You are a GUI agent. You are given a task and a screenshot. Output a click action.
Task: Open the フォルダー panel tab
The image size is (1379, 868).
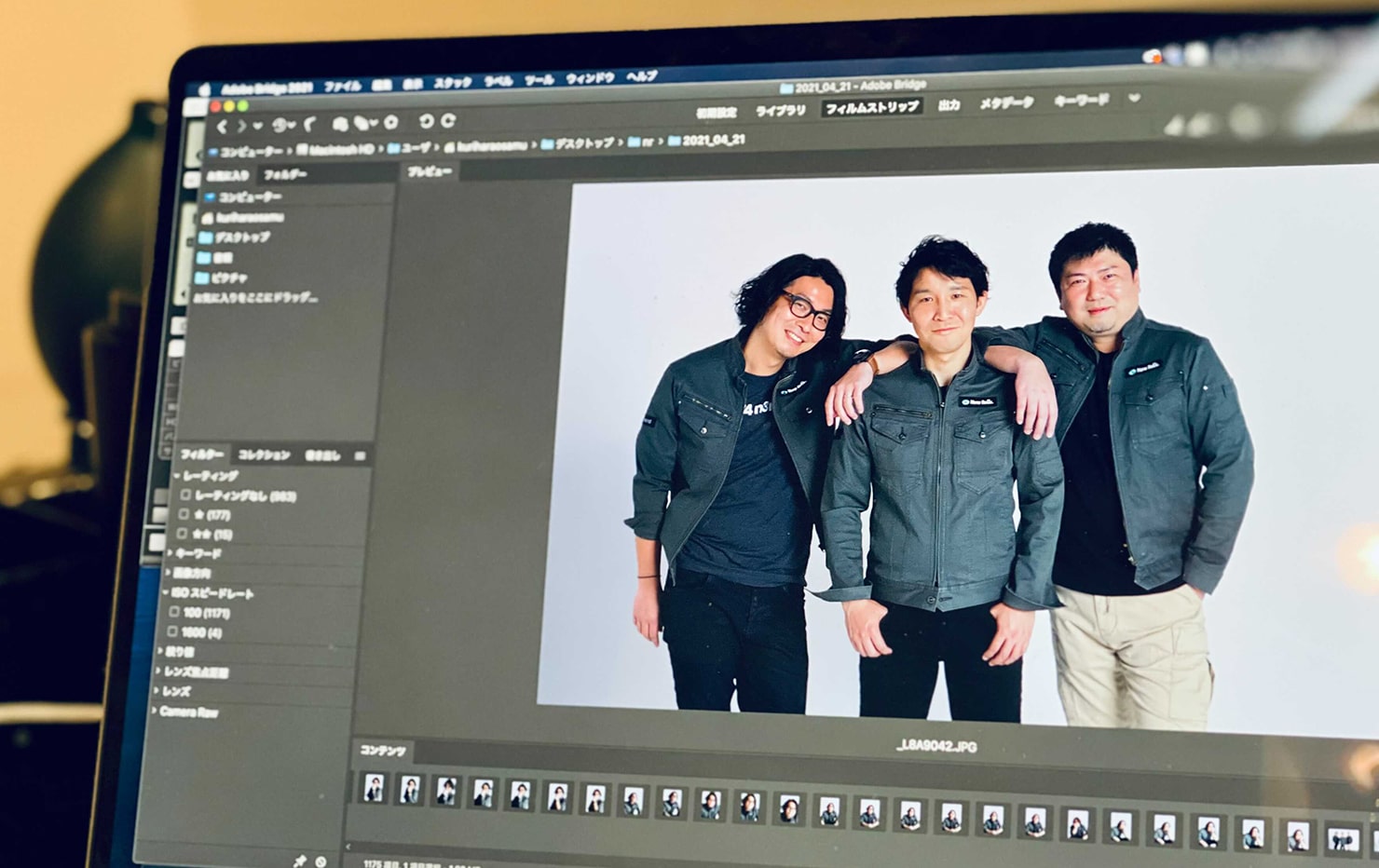click(285, 174)
